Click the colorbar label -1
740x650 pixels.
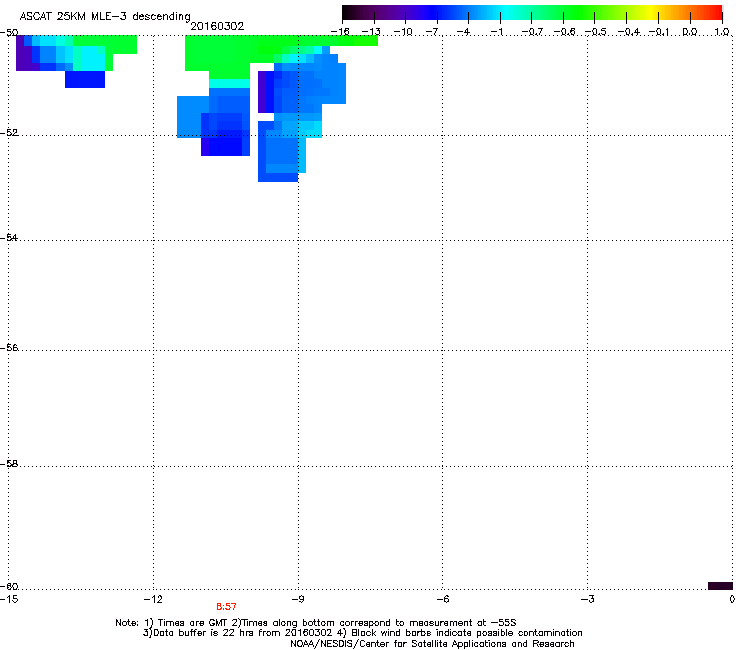[497, 32]
